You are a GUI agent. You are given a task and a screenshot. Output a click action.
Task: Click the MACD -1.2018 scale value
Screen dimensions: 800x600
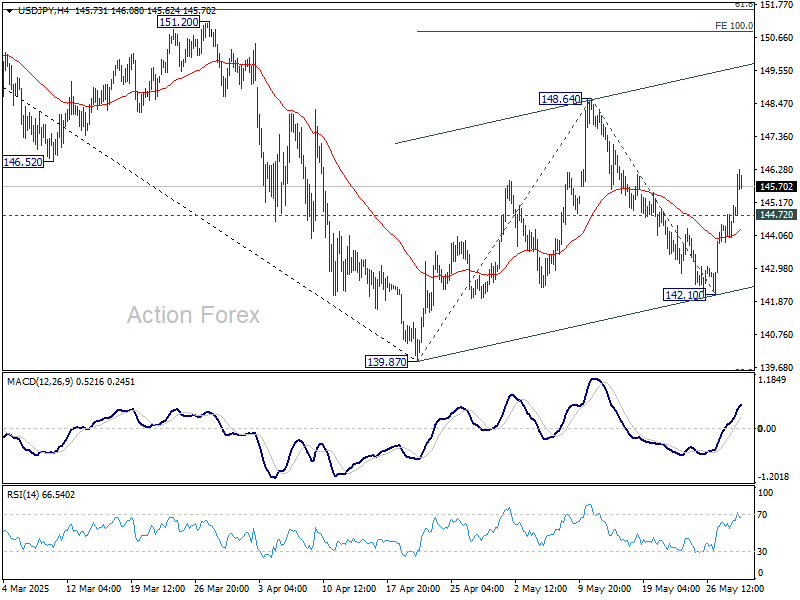point(773,477)
